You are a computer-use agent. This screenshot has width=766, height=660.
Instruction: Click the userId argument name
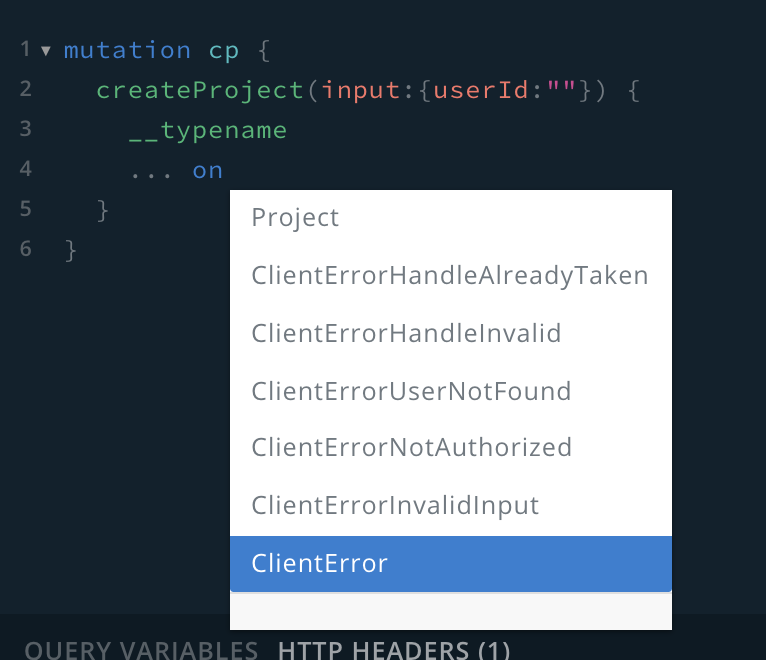pyautogui.click(x=481, y=90)
